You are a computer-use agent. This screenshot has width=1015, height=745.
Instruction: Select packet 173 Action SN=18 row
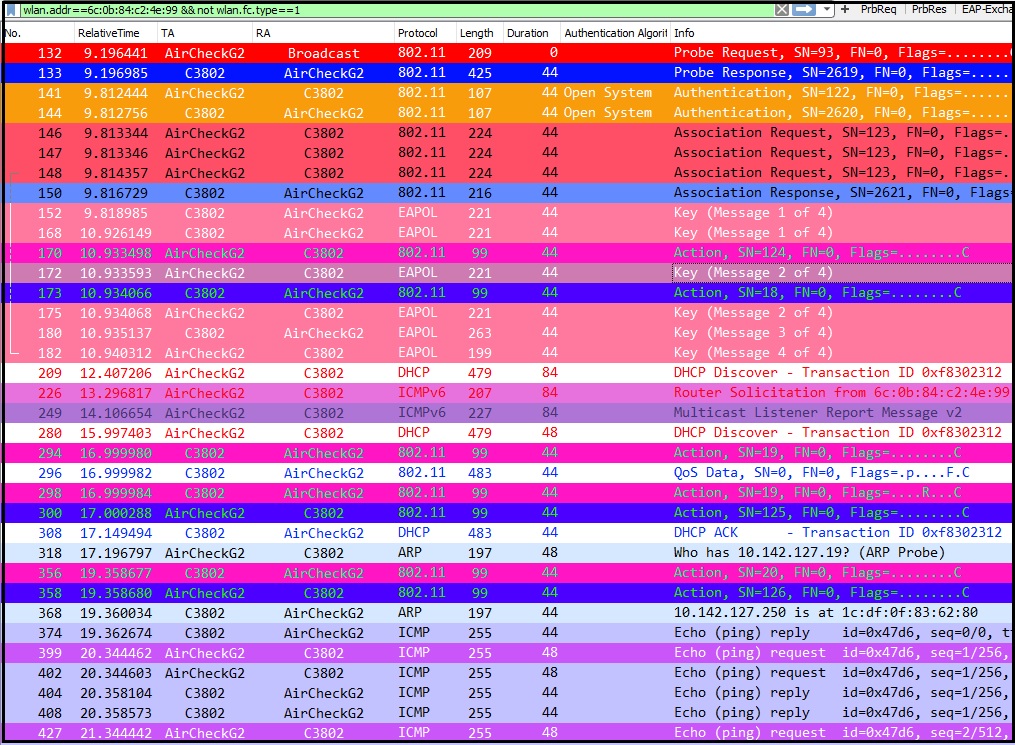coord(508,293)
